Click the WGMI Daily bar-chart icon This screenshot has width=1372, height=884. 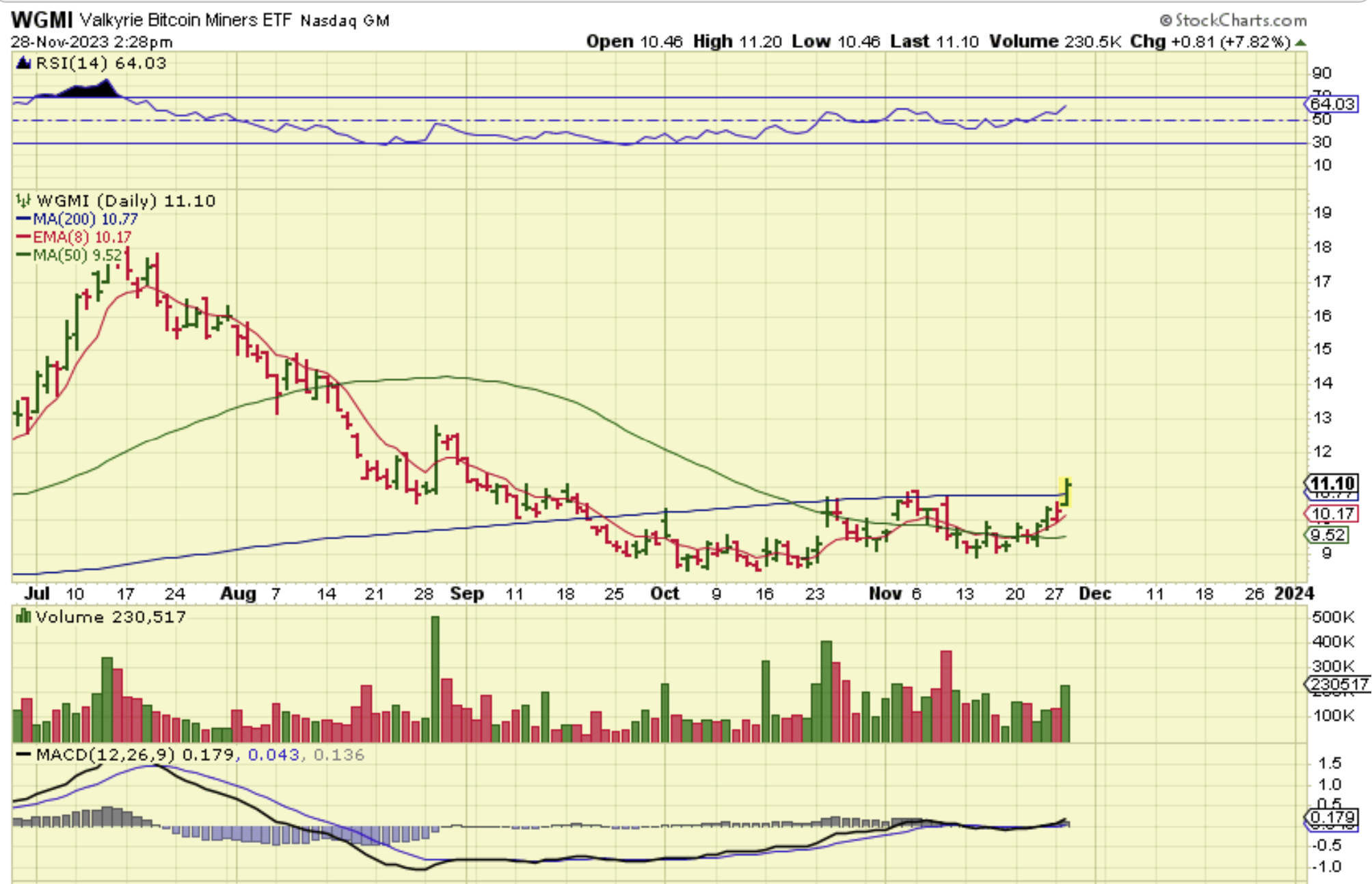click(23, 201)
